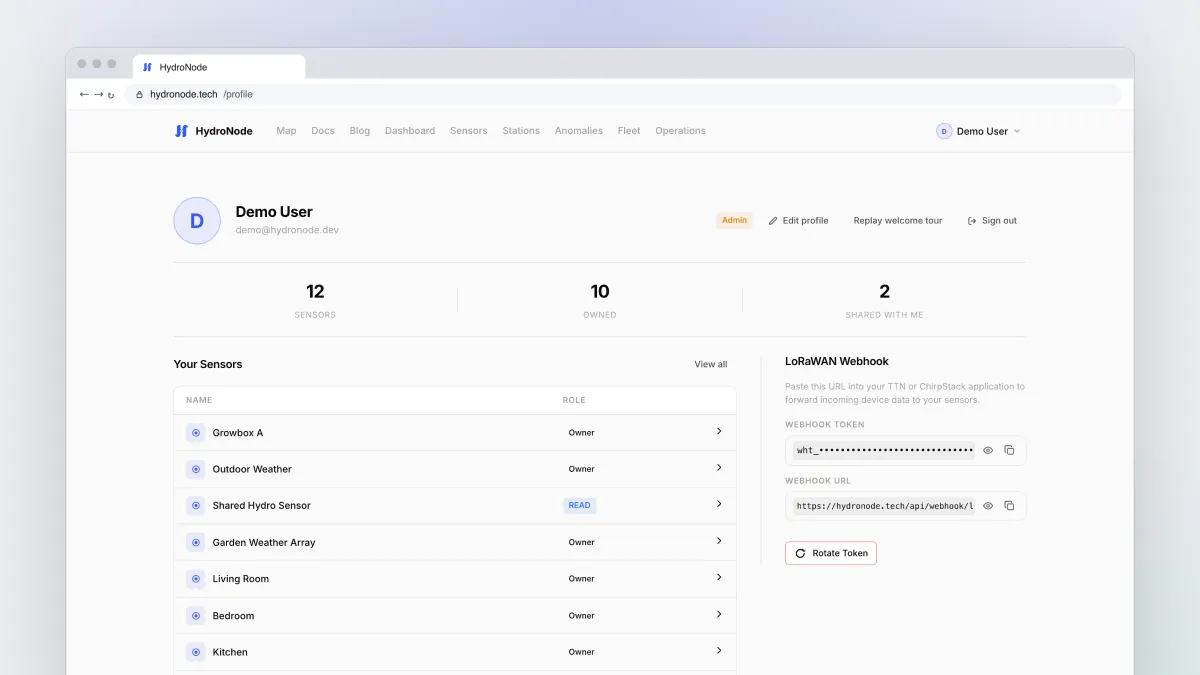Expand the Shared Hydro Sensor row chevron
Viewport: 1200px width, 675px height.
tap(719, 504)
